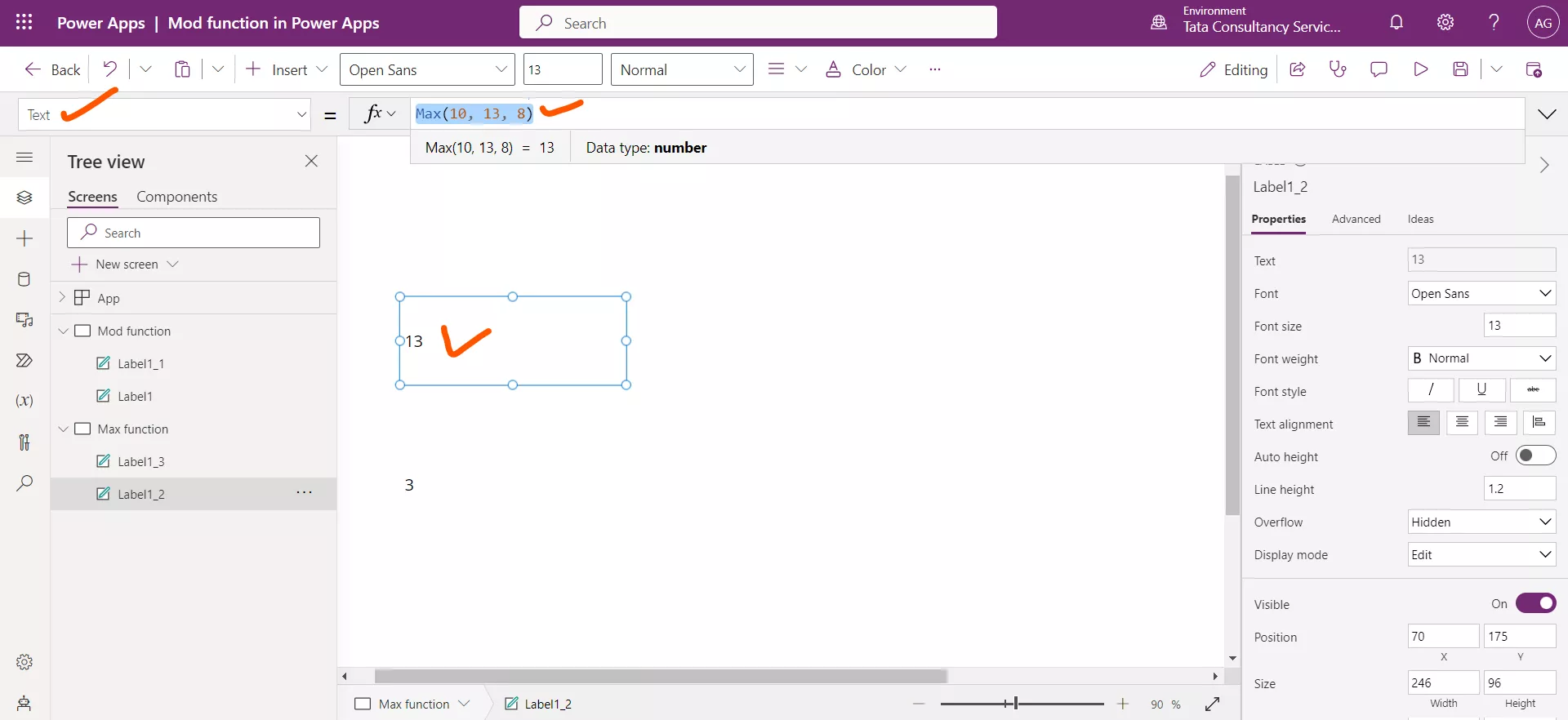
Task: Open the virtual agent icon at the bottom left
Action: (24, 703)
